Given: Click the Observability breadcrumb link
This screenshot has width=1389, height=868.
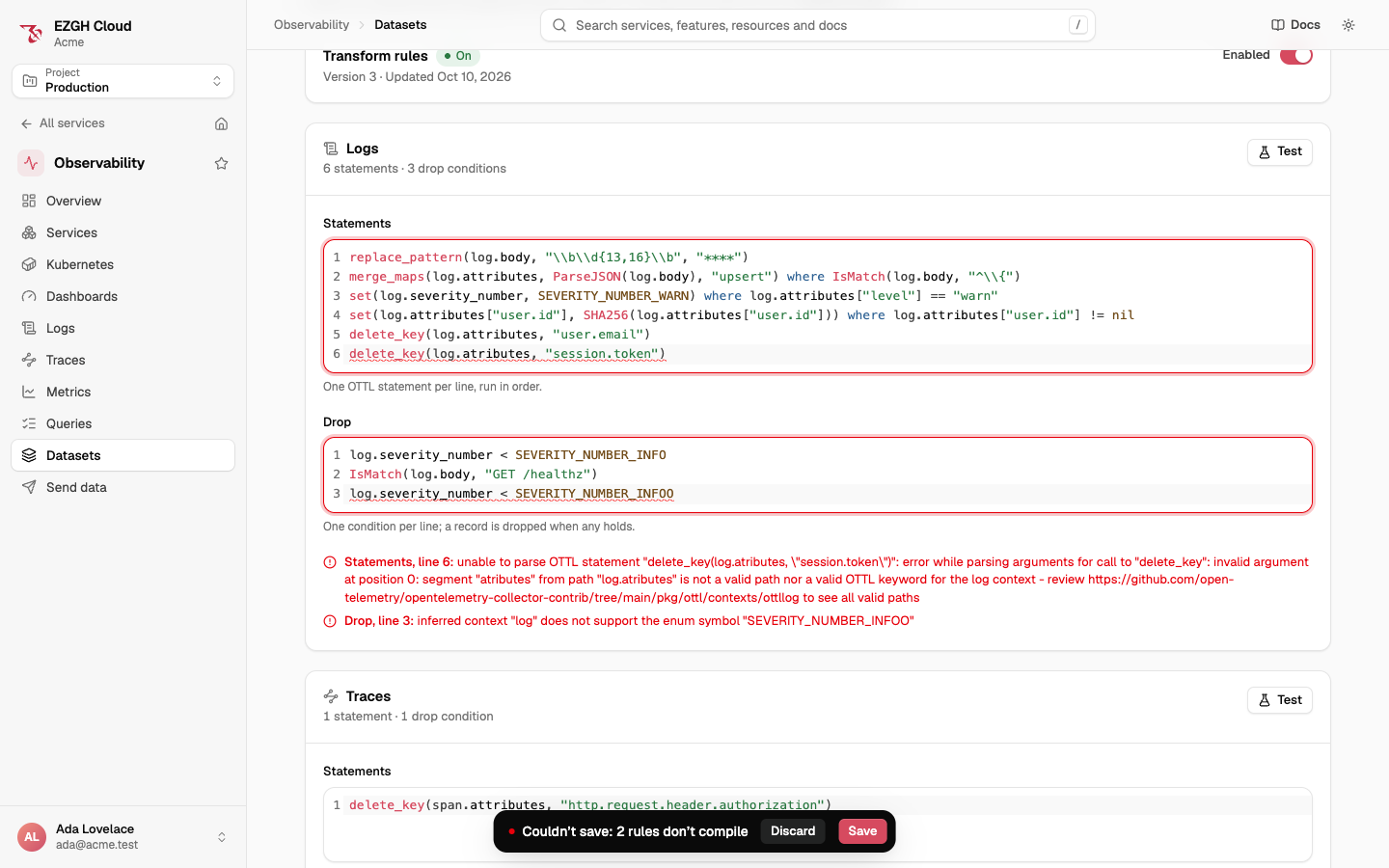Looking at the screenshot, I should [312, 25].
